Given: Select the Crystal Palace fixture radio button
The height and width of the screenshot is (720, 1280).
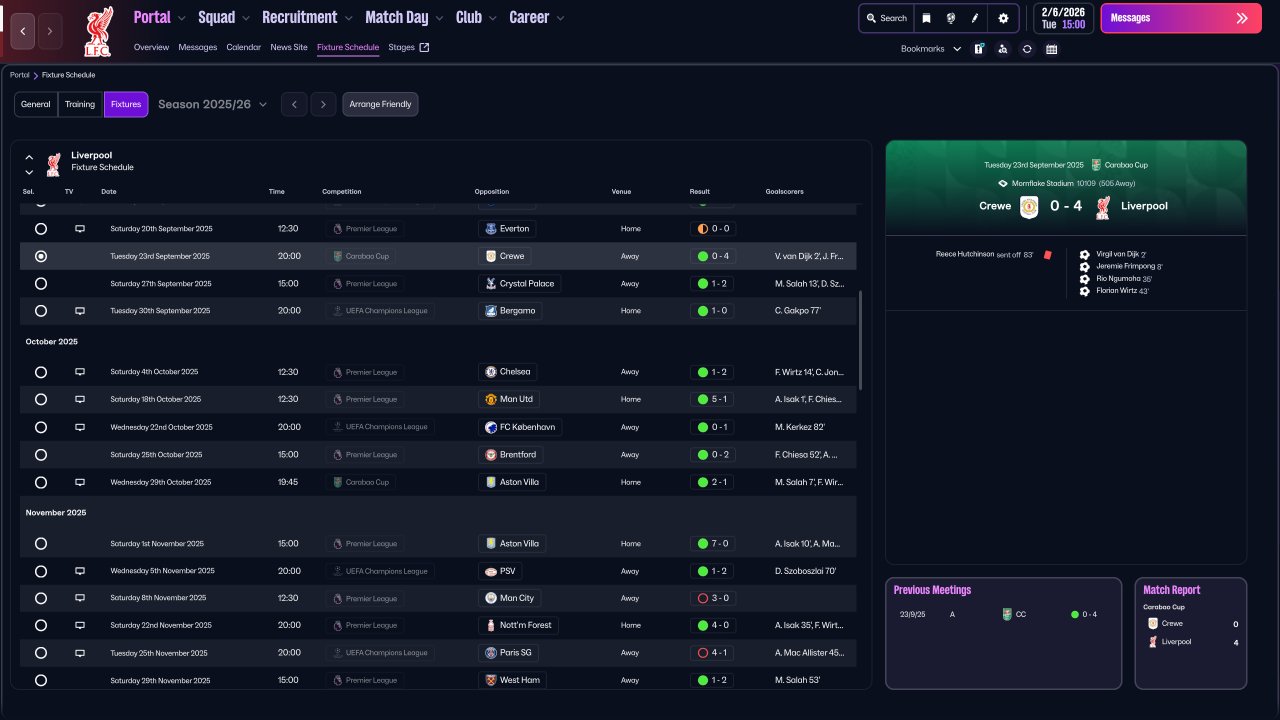Looking at the screenshot, I should [41, 284].
